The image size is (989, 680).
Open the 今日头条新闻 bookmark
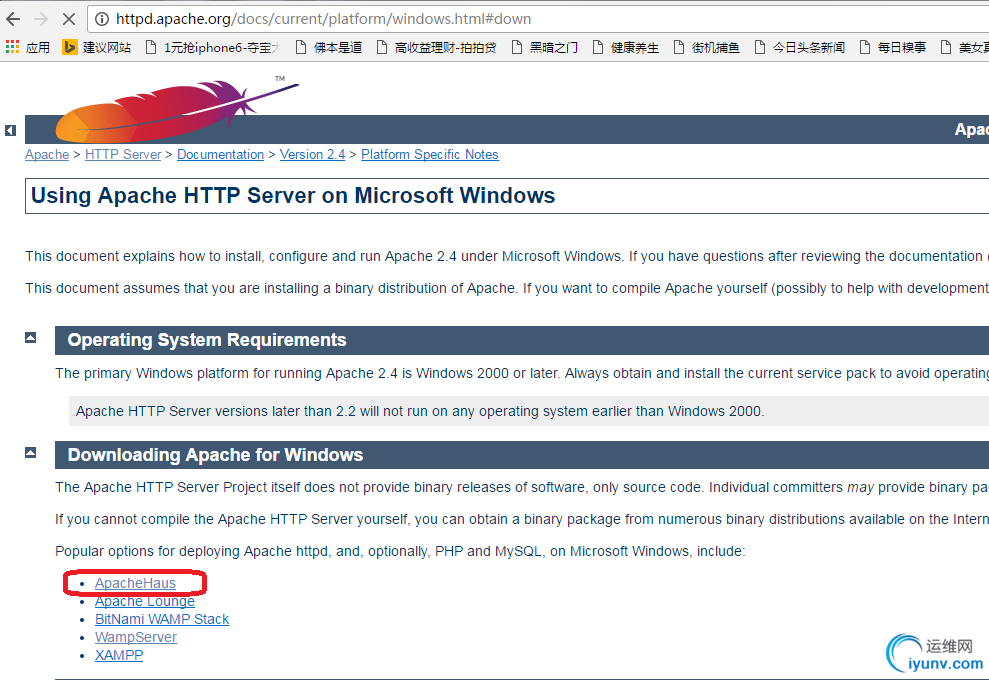point(800,47)
